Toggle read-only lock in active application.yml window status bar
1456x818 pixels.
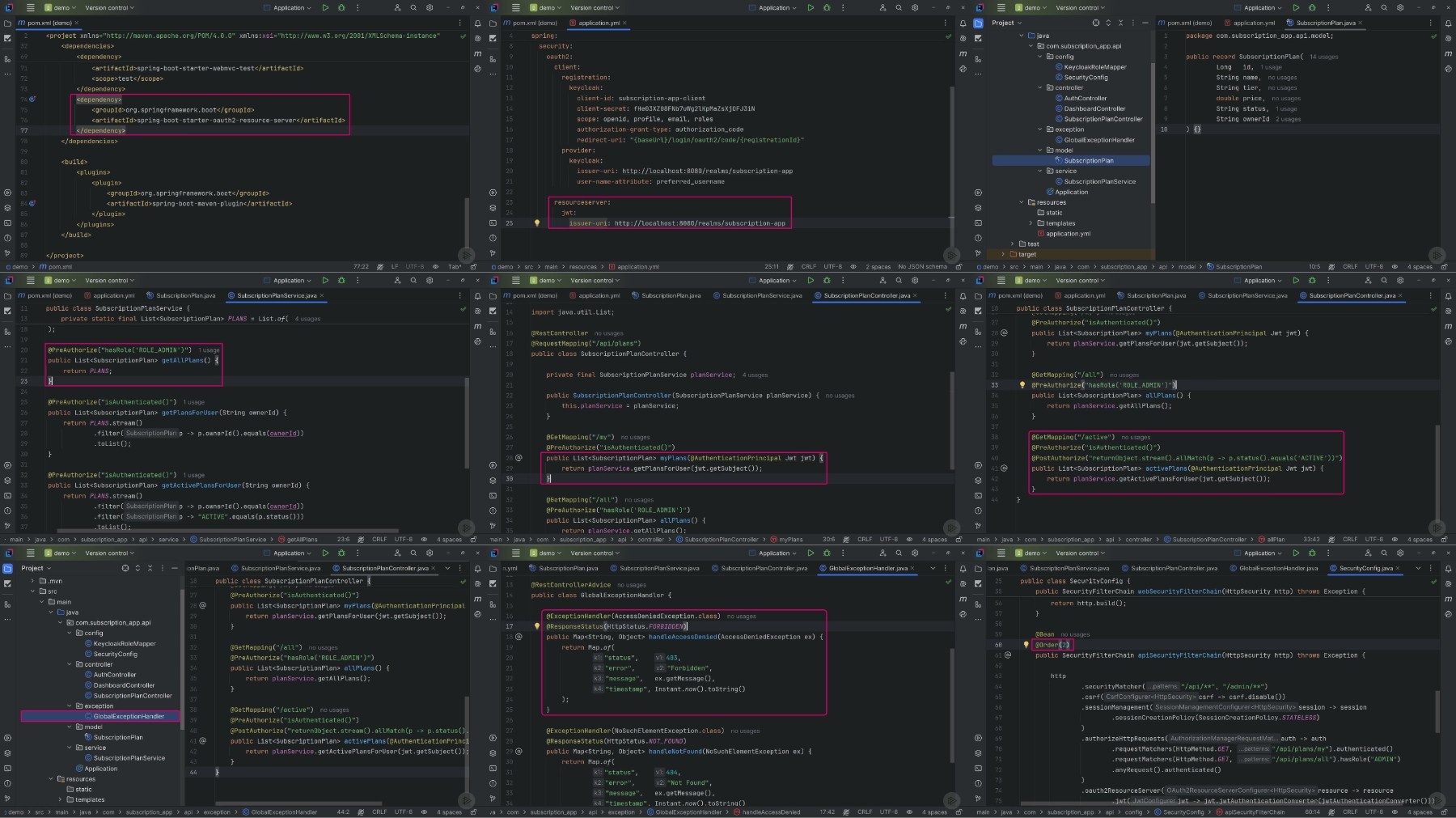point(959,266)
